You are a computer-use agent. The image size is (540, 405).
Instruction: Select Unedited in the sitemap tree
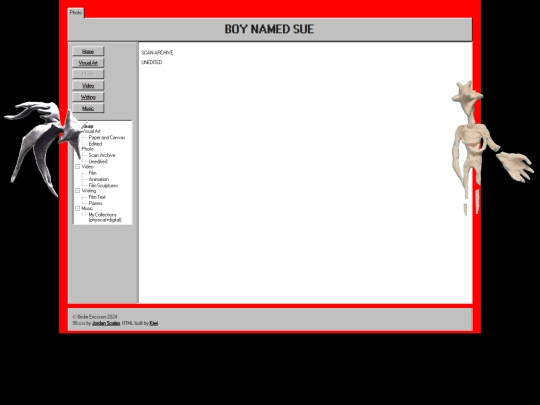pyautogui.click(x=98, y=162)
